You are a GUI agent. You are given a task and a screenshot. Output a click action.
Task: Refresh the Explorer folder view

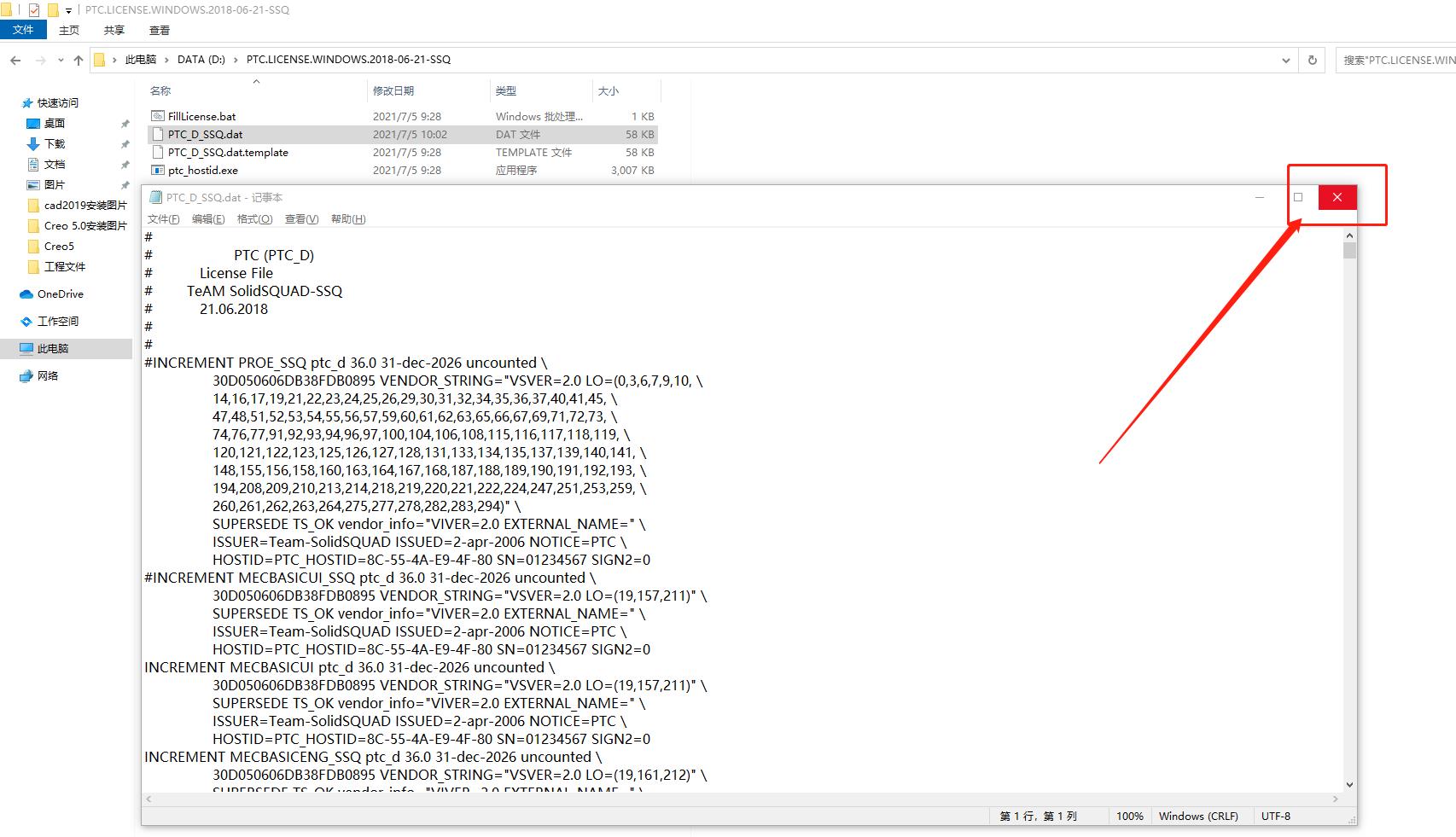[1313, 60]
